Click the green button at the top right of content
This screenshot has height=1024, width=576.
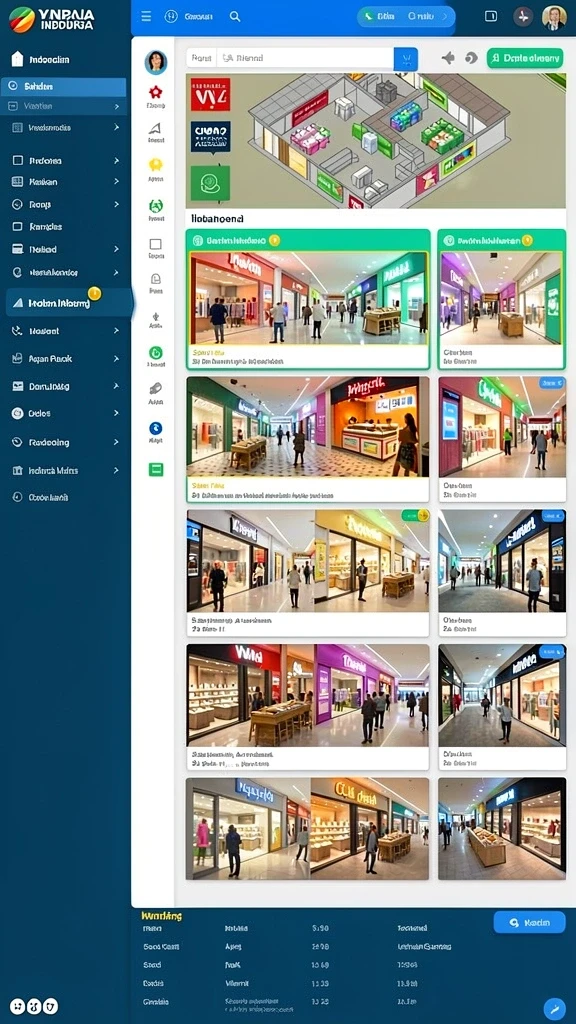[524, 58]
